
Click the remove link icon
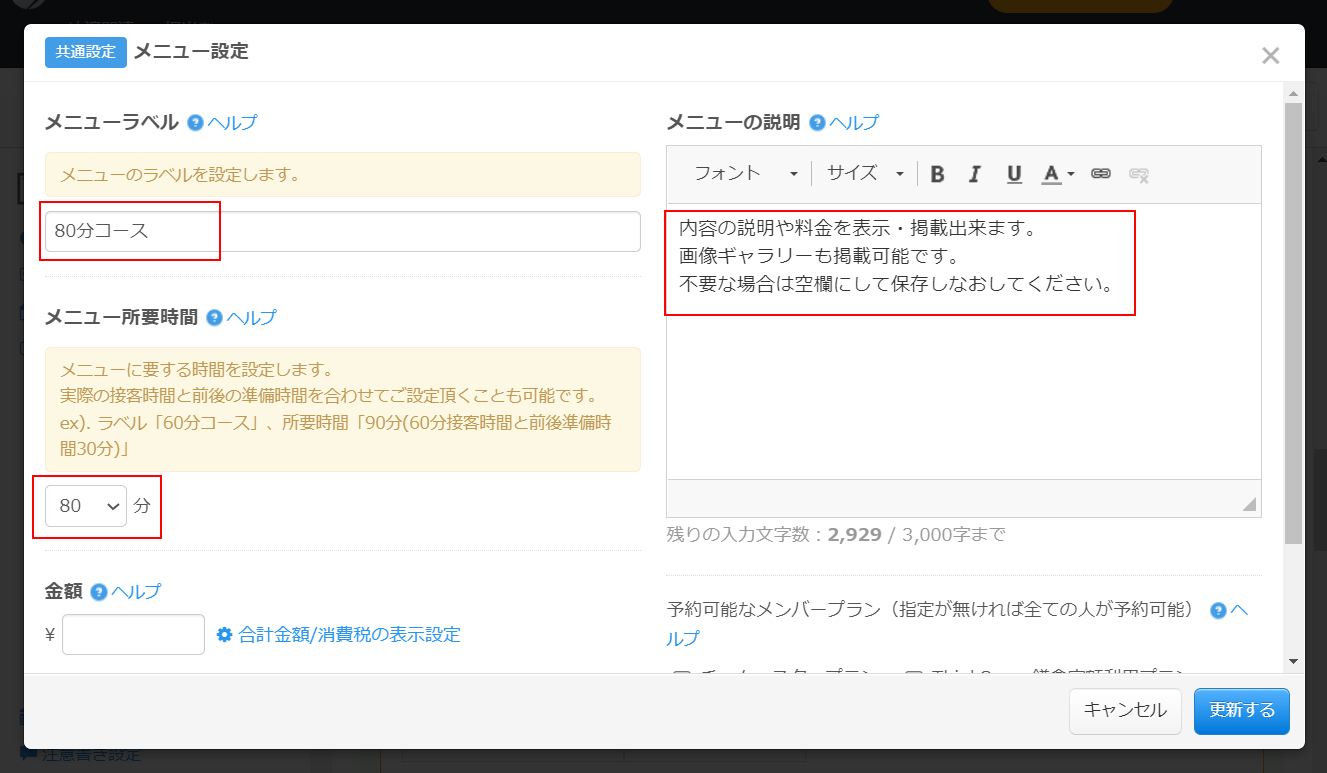pos(1138,174)
